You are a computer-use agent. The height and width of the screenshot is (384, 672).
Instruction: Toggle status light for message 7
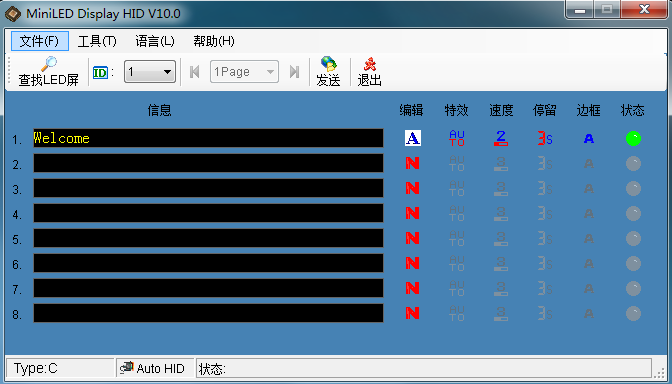(633, 288)
